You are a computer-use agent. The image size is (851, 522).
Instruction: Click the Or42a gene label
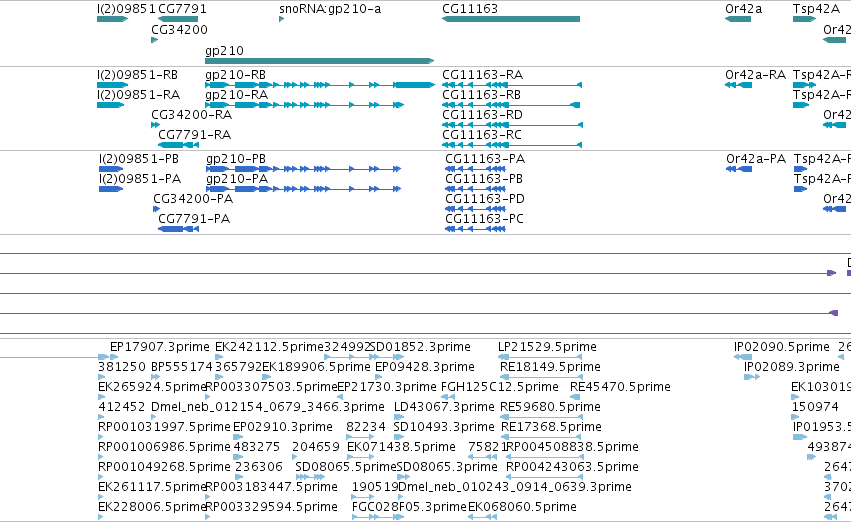point(744,9)
